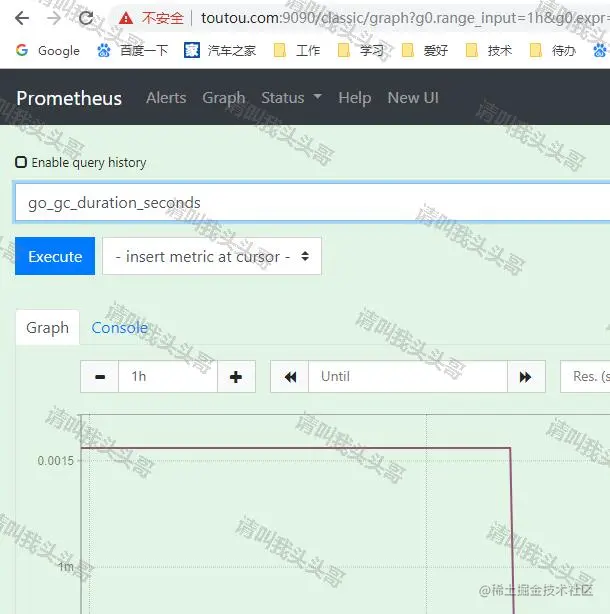This screenshot has width=610, height=614.
Task: Open the Graph nav item
Action: coord(224,98)
